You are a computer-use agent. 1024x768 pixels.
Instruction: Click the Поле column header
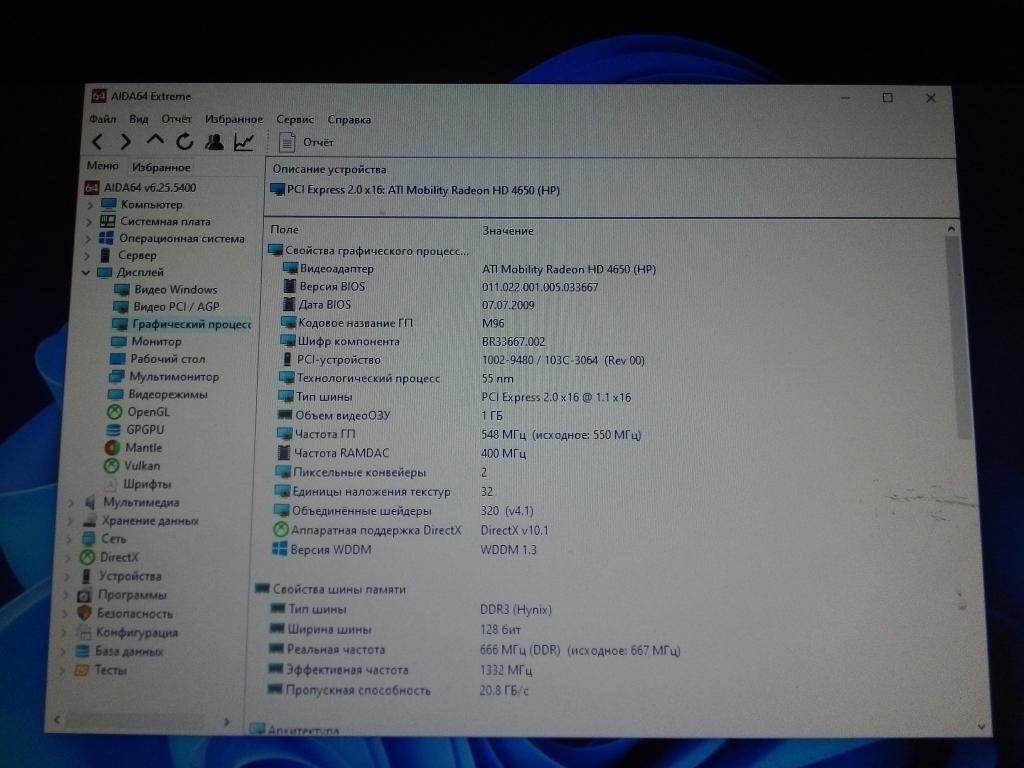point(285,230)
